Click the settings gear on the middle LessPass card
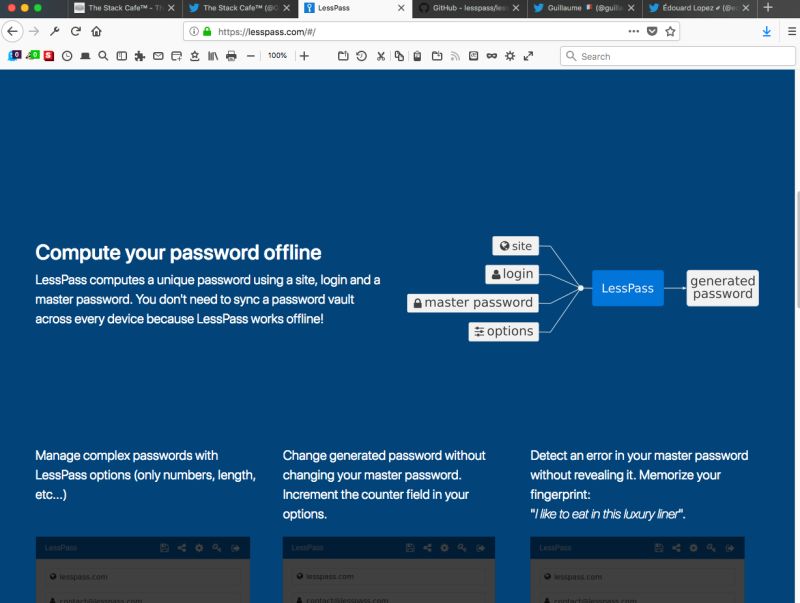This screenshot has width=800, height=603. [x=444, y=547]
